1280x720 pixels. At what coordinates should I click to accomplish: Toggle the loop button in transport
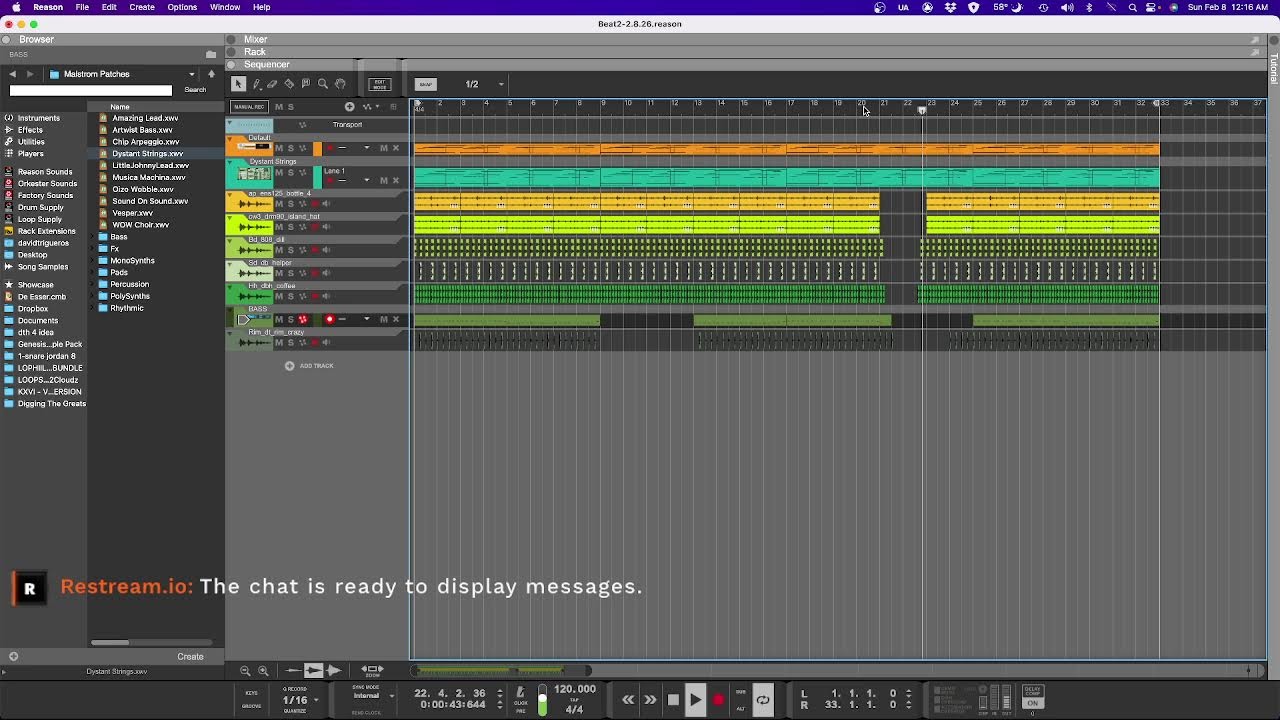tap(763, 700)
